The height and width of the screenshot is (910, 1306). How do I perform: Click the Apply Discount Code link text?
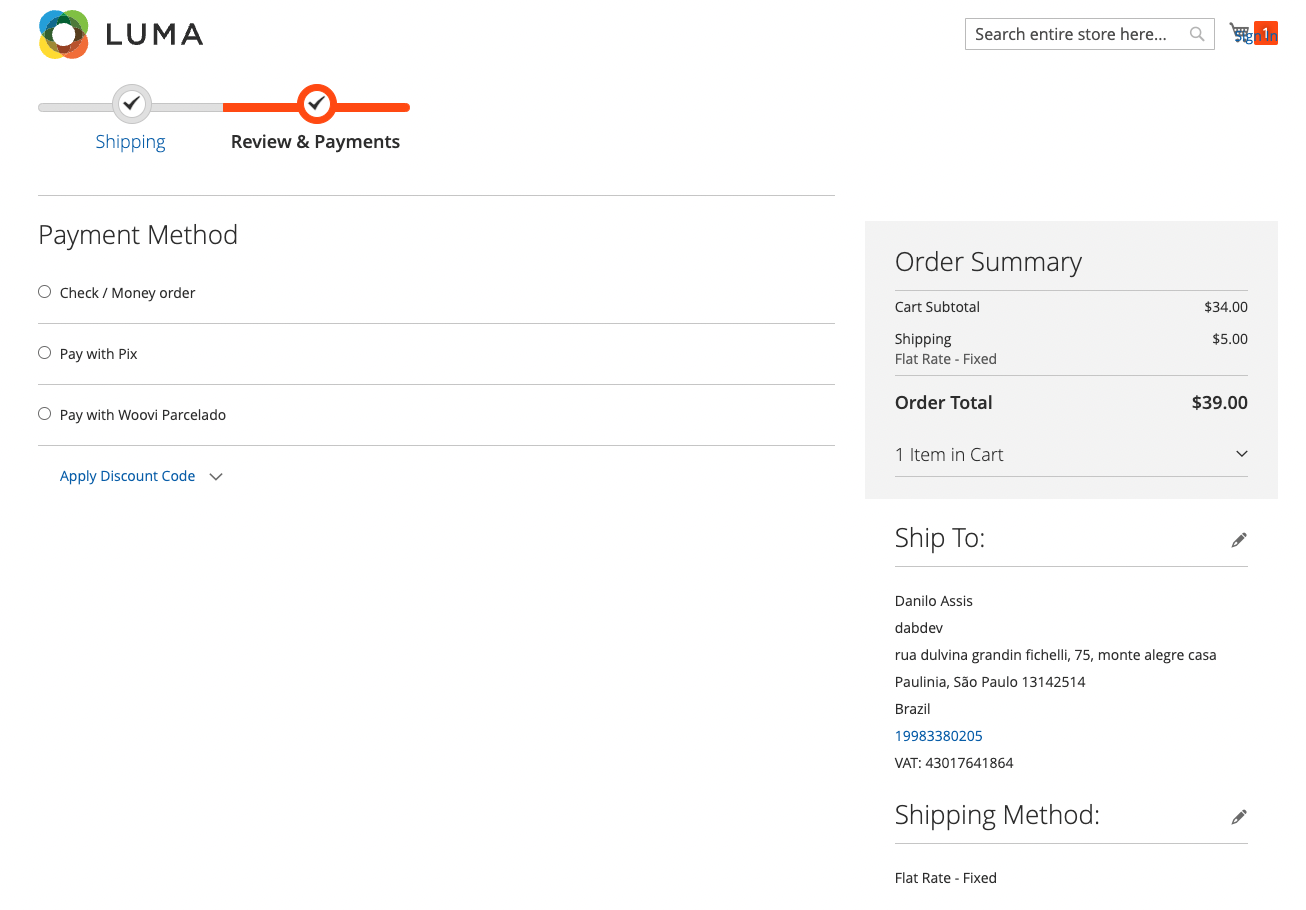127,476
